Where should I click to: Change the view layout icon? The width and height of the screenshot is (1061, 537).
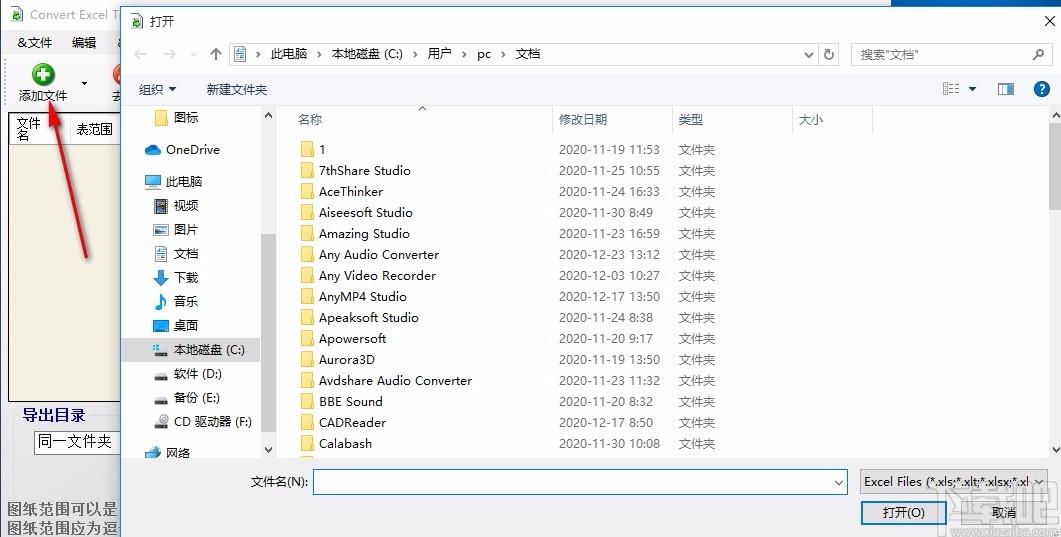pos(951,89)
